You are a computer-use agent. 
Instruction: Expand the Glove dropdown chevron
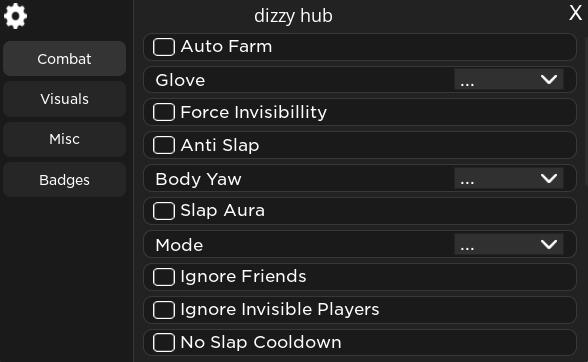click(549, 80)
